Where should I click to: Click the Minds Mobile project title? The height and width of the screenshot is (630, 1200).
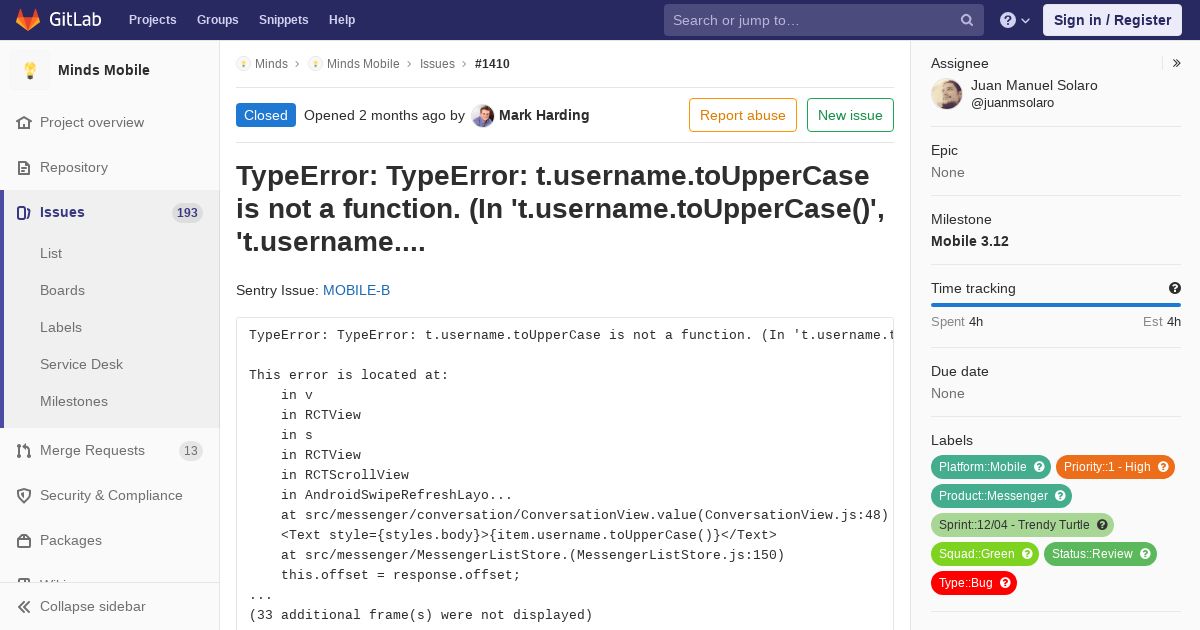point(104,70)
